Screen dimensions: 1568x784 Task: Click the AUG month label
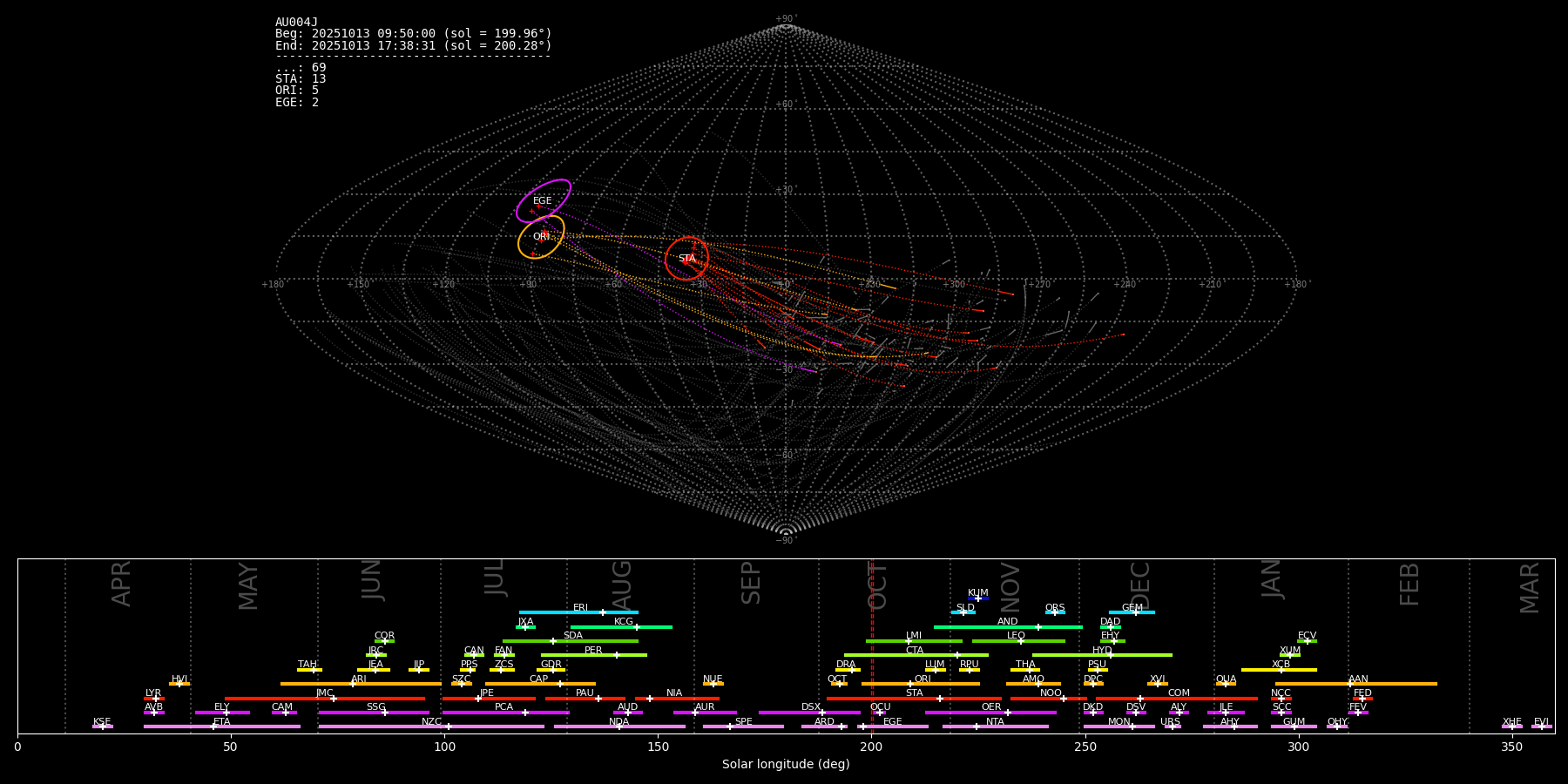click(622, 584)
